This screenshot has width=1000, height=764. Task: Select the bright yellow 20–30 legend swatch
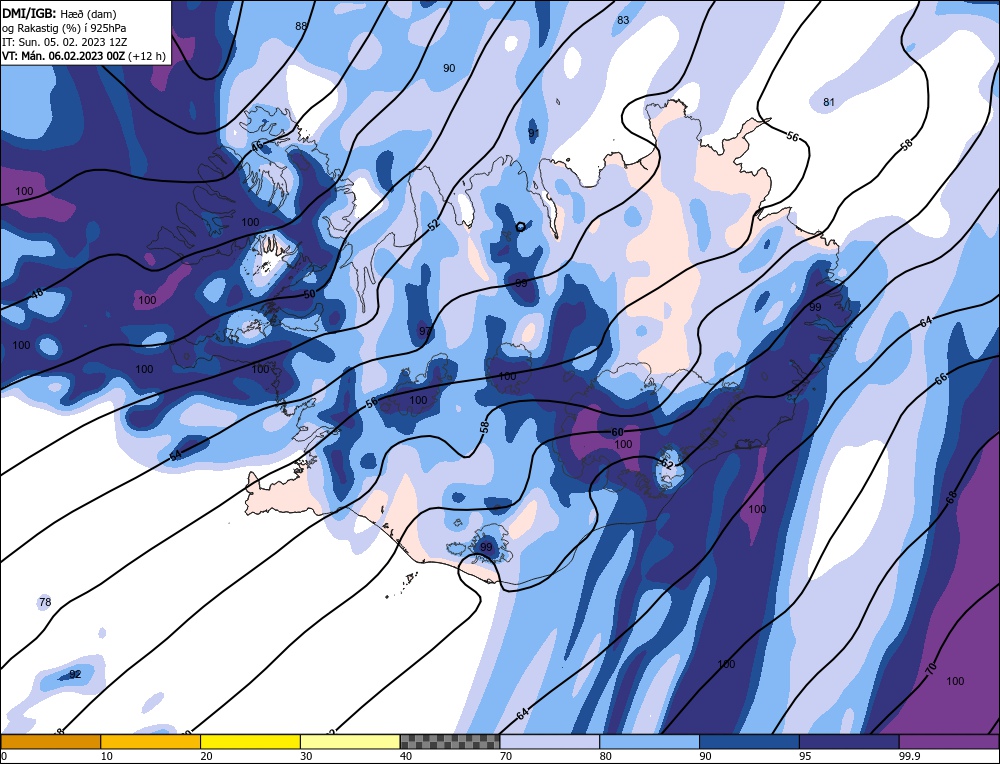tap(250, 741)
